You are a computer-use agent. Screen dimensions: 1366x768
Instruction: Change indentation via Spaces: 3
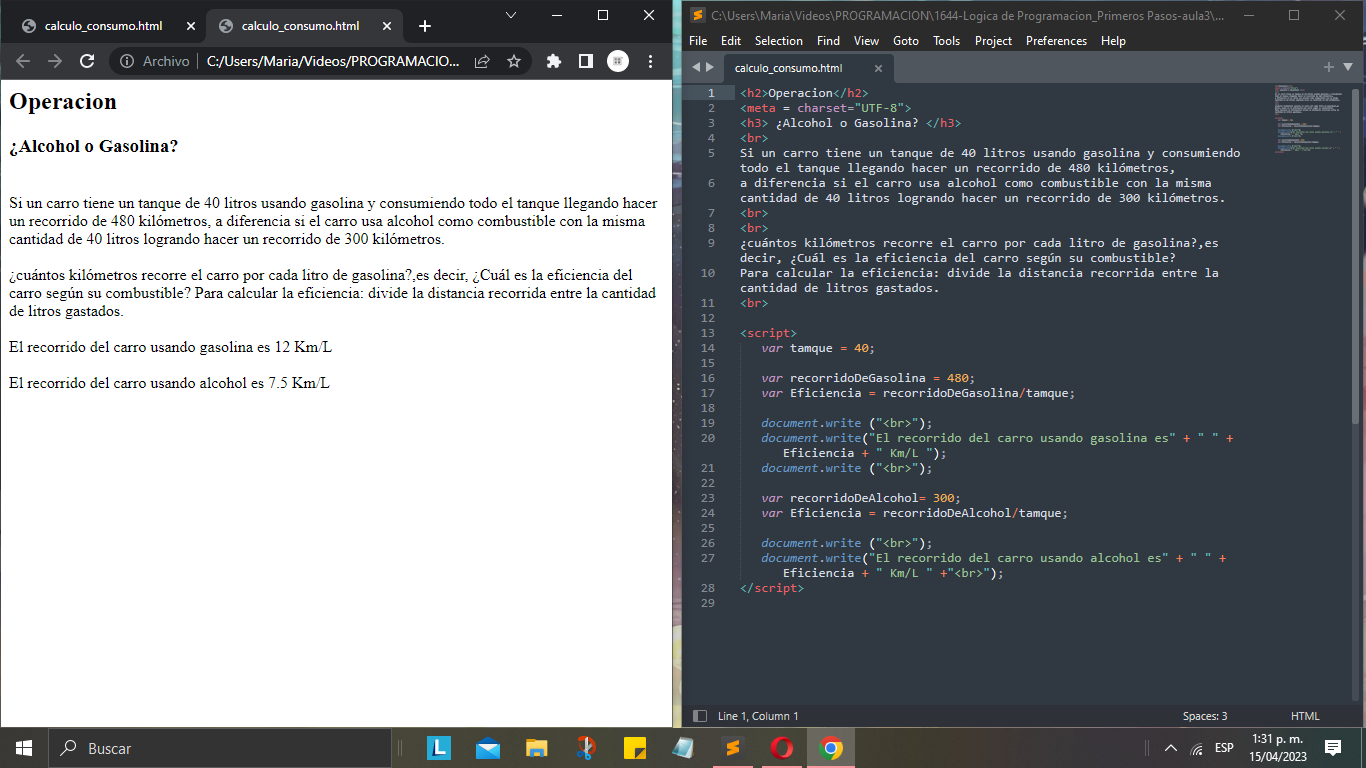(x=1205, y=716)
